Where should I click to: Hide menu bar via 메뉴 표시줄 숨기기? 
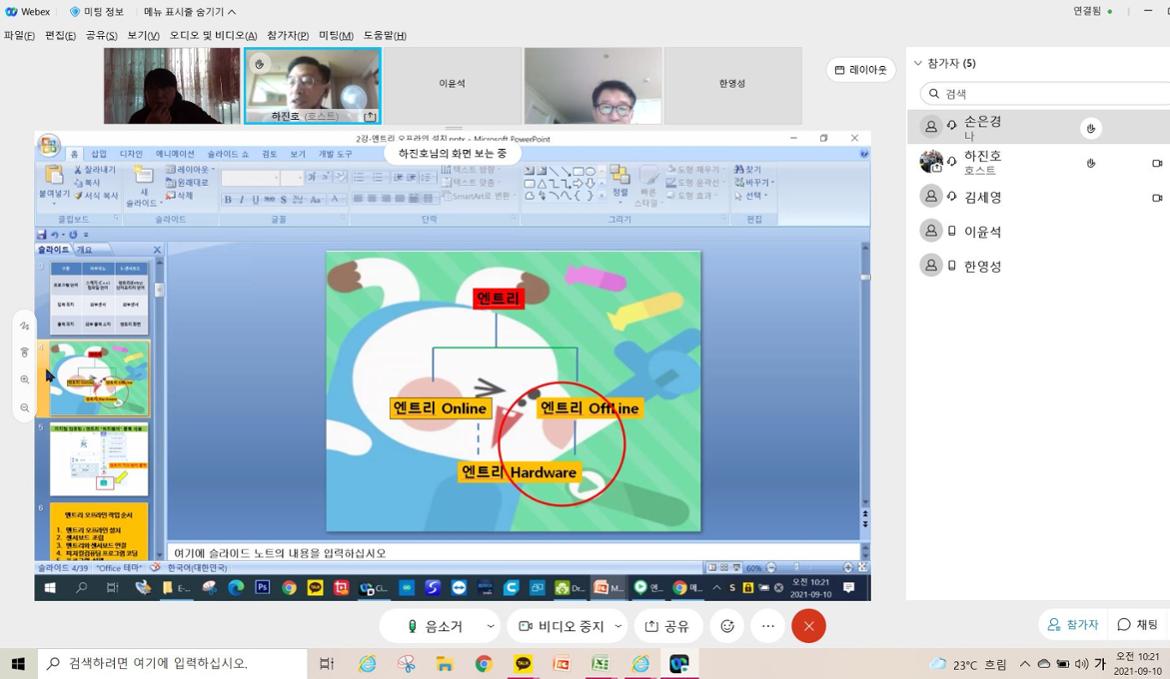190,12
